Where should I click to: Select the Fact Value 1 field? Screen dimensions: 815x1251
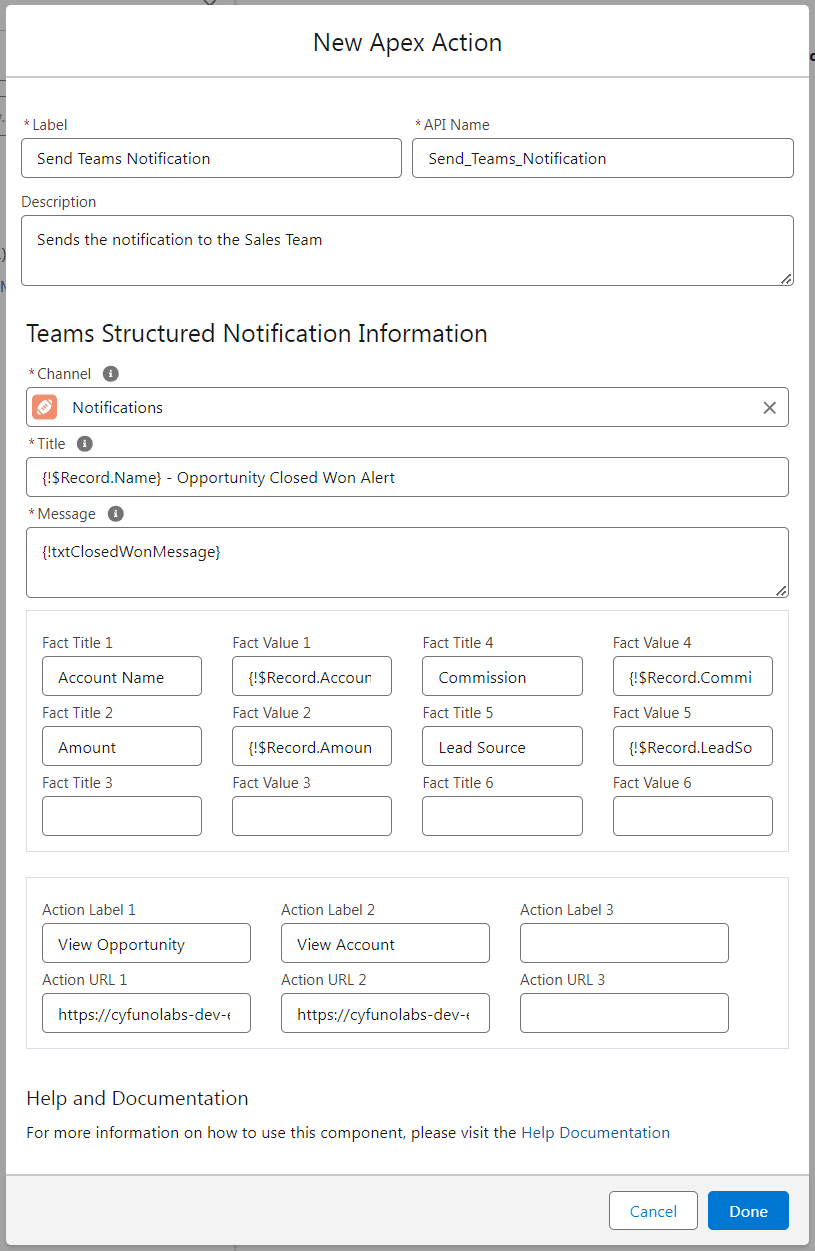pyautogui.click(x=312, y=677)
